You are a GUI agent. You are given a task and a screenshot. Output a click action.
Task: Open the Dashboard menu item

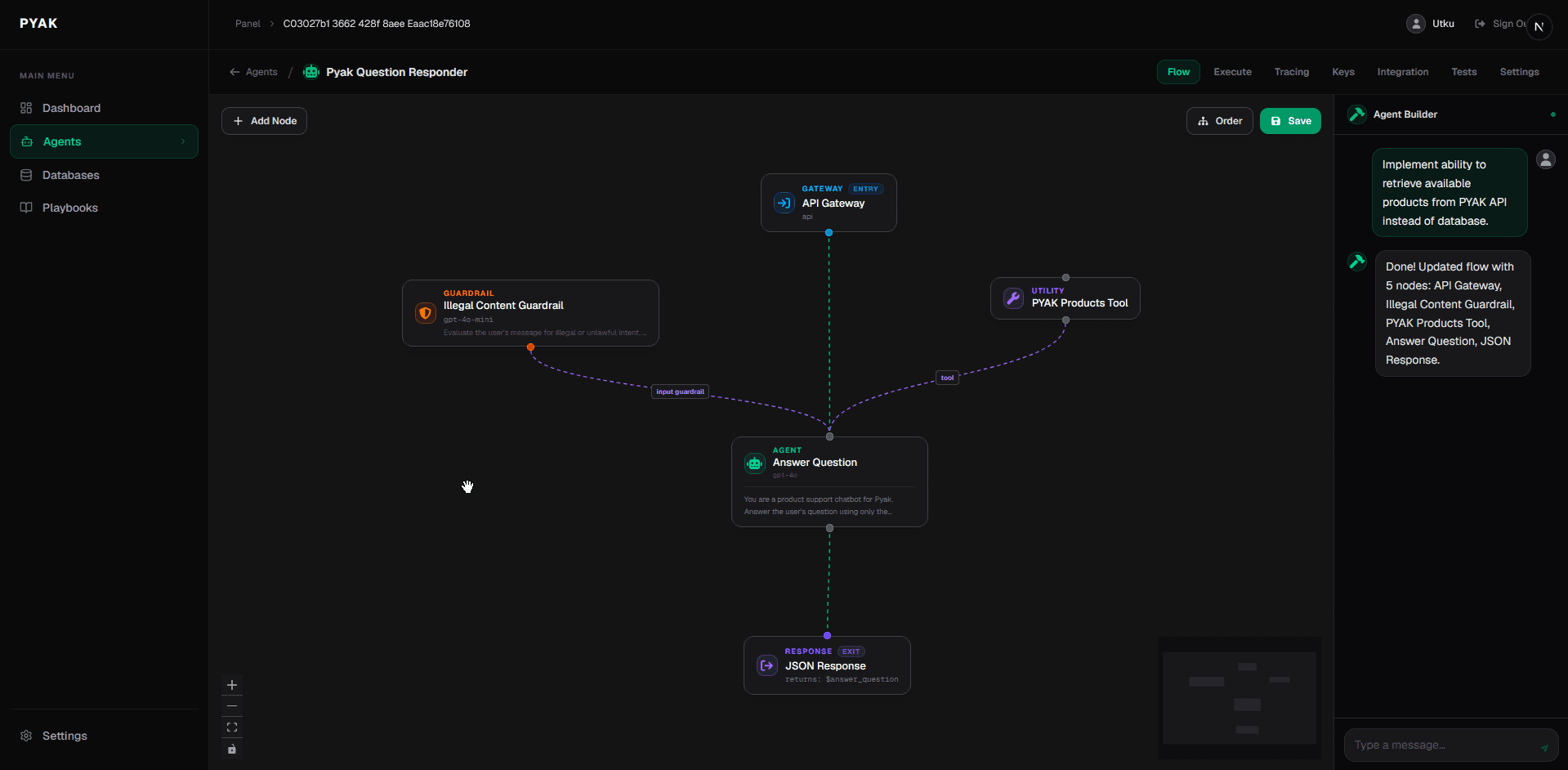tap(104, 108)
